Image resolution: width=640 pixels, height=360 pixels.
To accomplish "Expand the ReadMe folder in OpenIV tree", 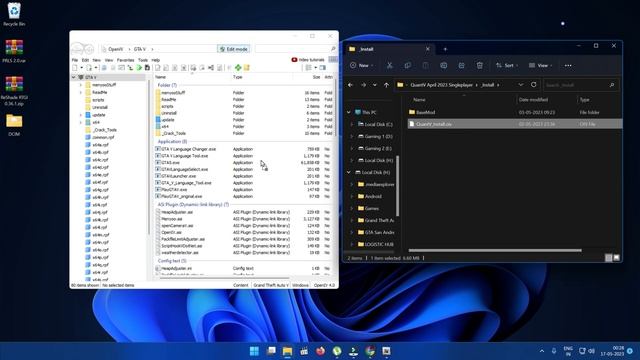I will click(x=81, y=92).
